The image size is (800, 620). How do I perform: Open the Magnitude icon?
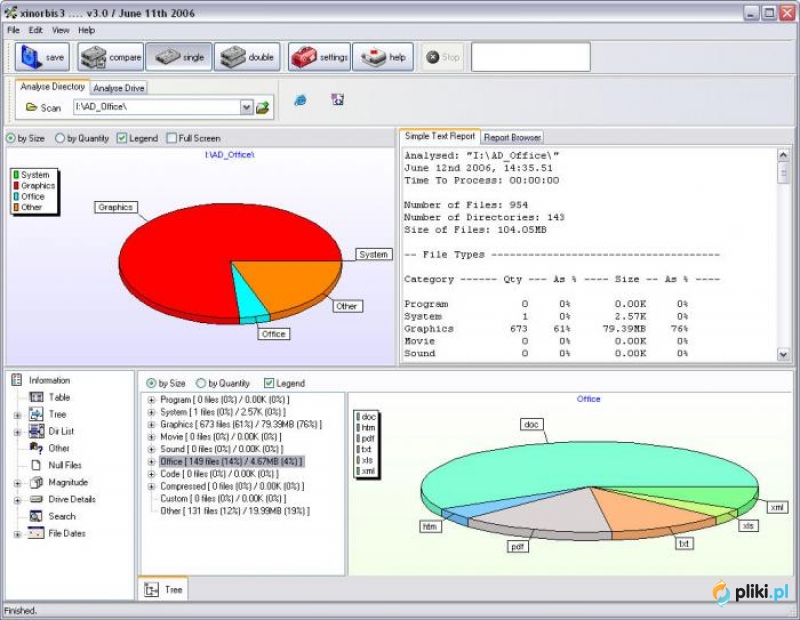(x=36, y=482)
